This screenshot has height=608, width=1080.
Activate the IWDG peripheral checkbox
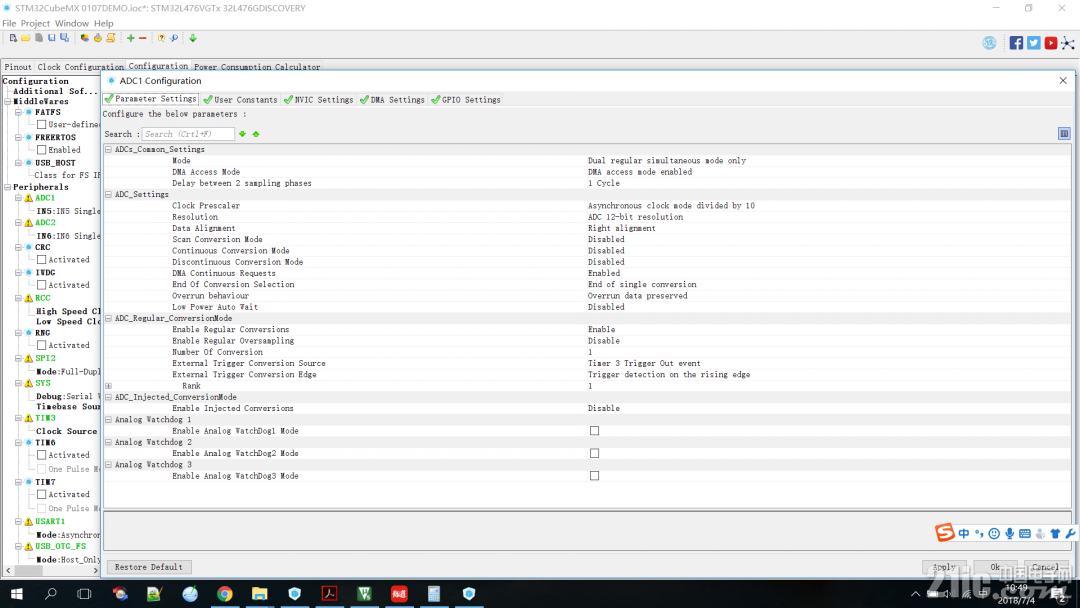click(41, 284)
